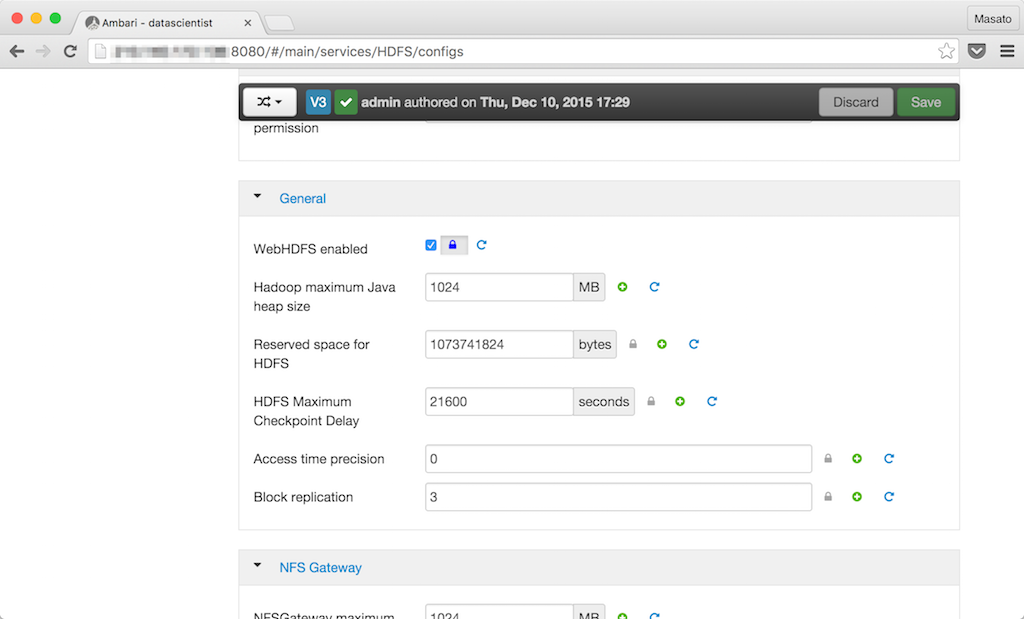Open Pocket extension icon
The height and width of the screenshot is (619, 1024).
[x=976, y=51]
